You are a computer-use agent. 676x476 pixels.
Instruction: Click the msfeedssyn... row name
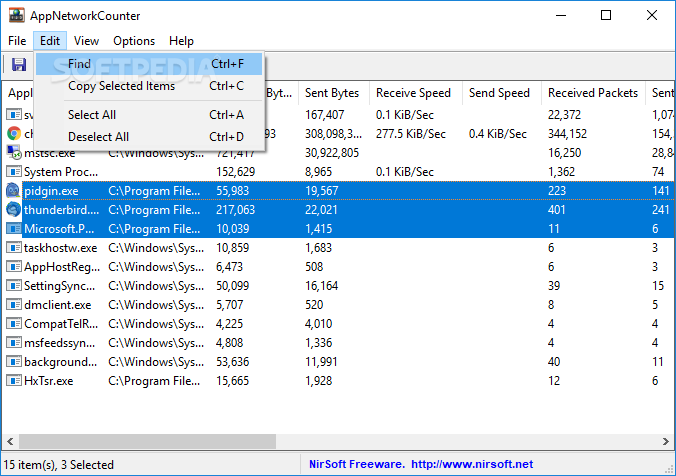click(59, 342)
